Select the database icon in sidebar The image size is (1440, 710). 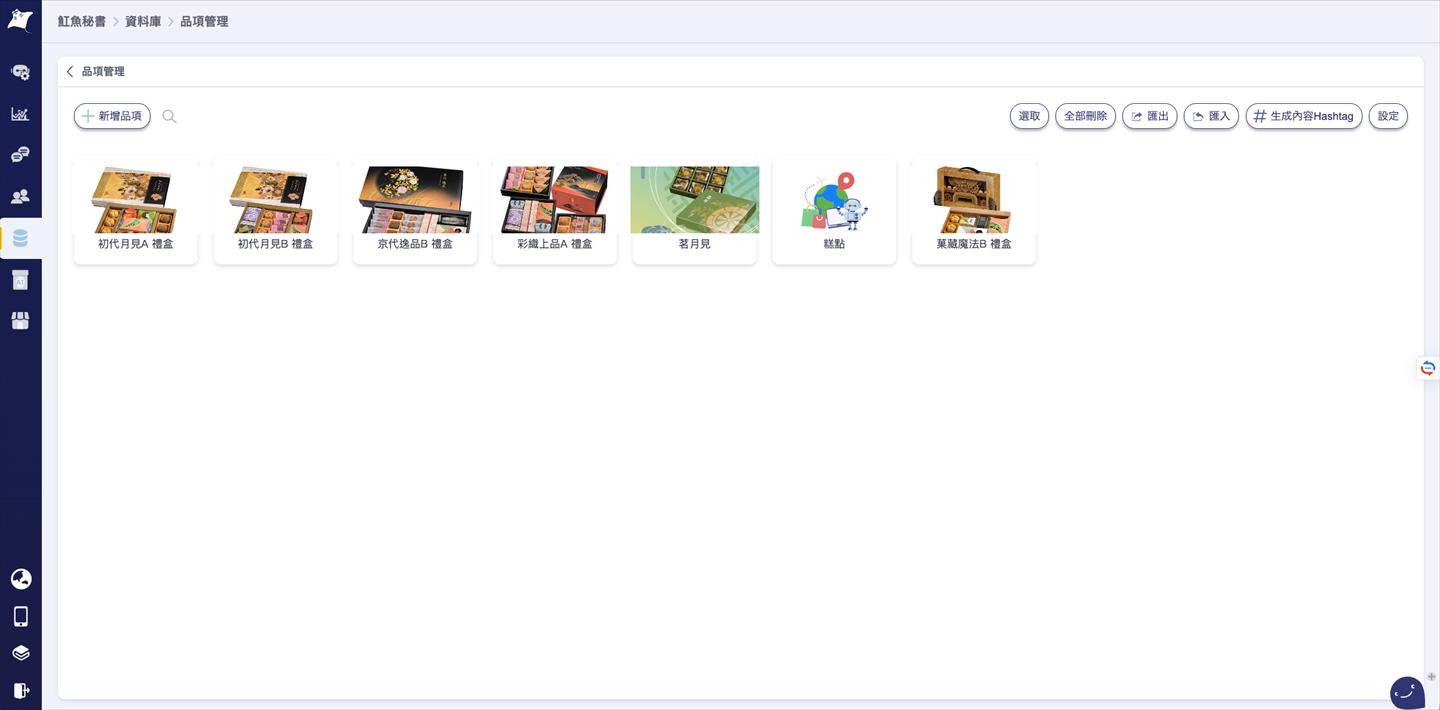[20, 238]
